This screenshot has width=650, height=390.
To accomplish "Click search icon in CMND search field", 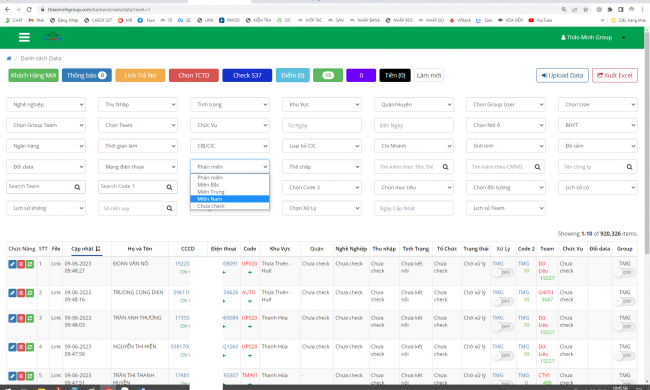I will click(x=537, y=167).
